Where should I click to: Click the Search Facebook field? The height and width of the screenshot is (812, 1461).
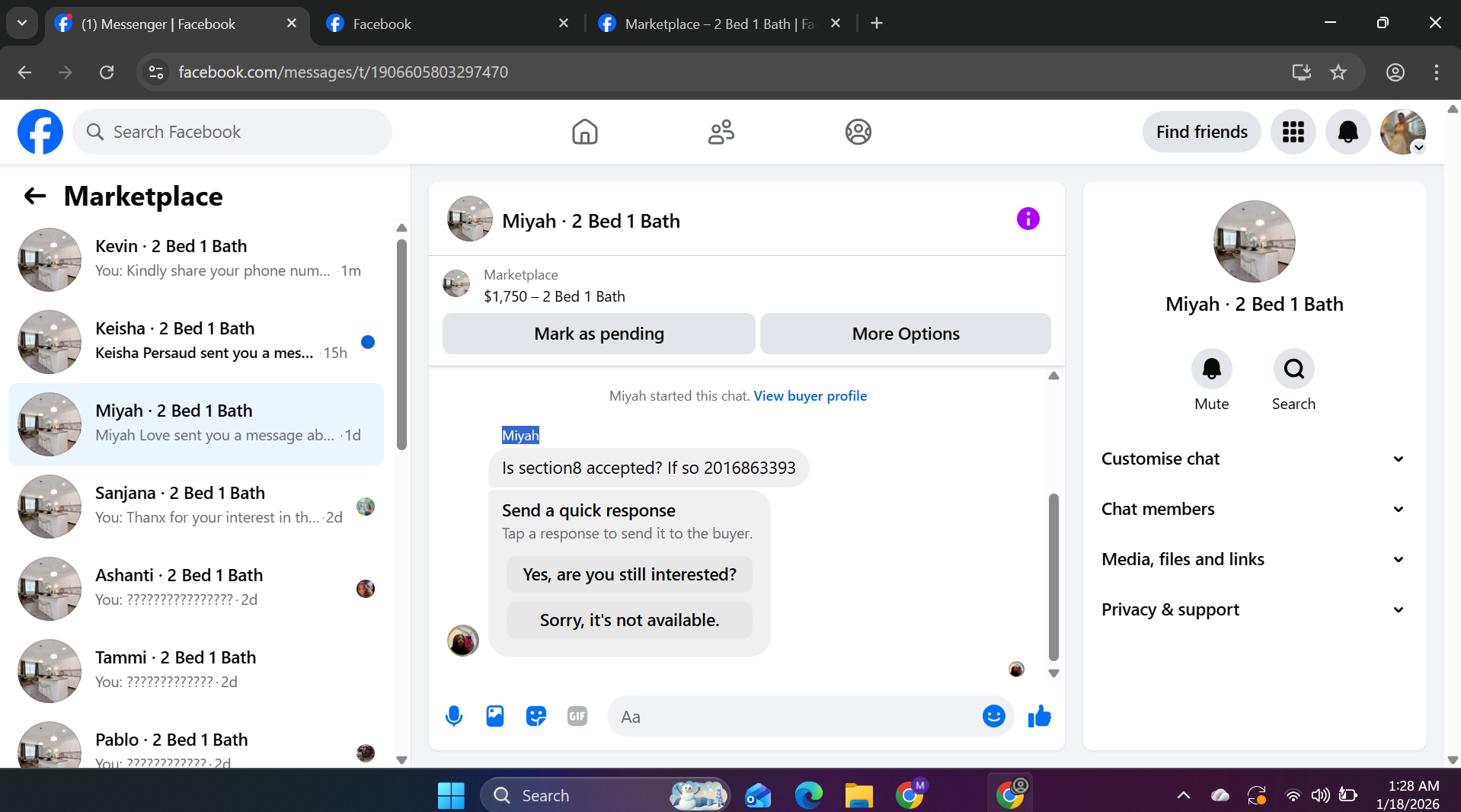click(232, 132)
